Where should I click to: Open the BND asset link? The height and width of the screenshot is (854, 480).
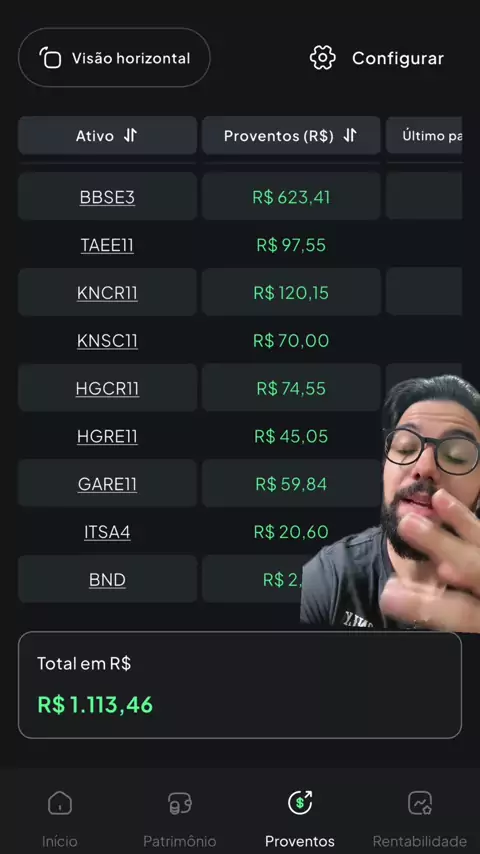point(107,580)
